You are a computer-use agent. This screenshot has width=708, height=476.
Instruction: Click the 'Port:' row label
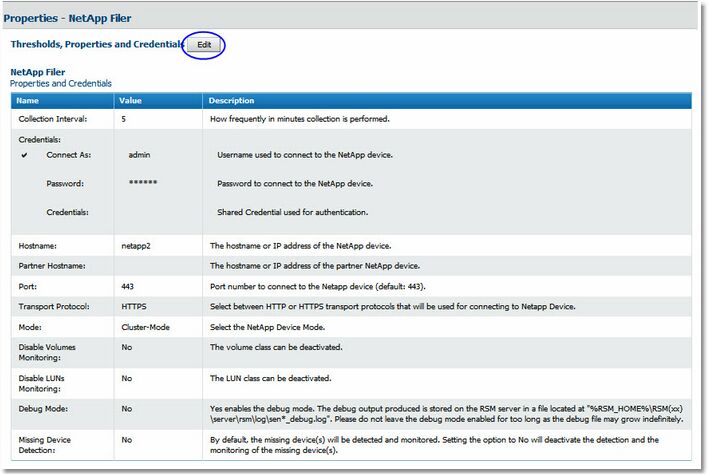28,287
